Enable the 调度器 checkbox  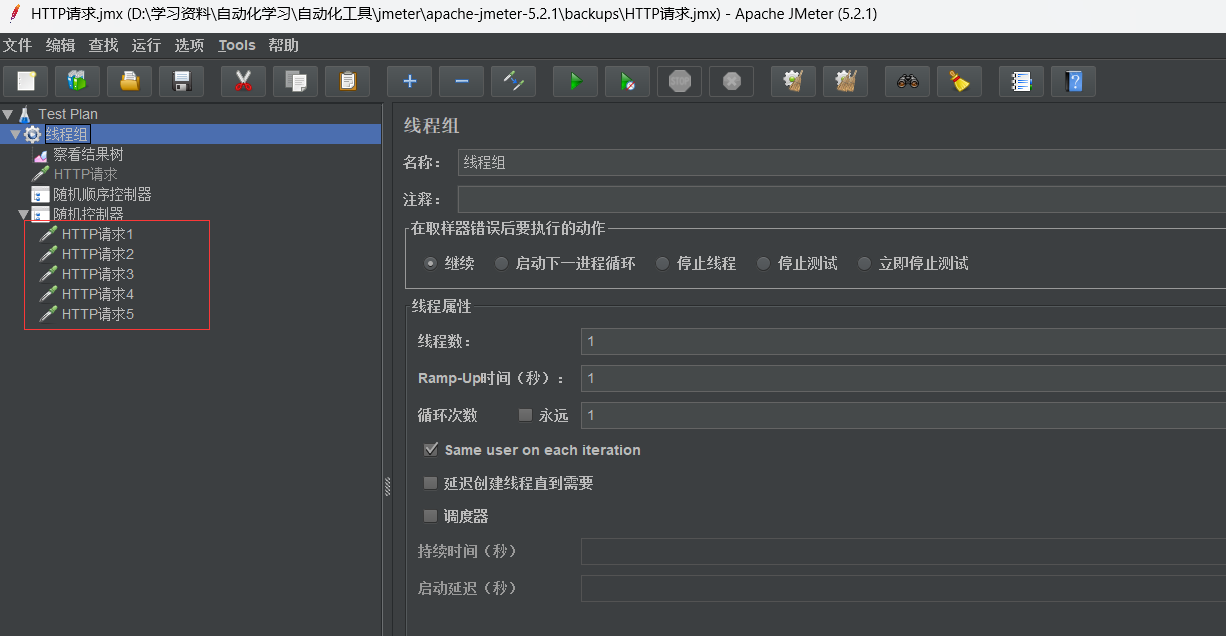430,516
